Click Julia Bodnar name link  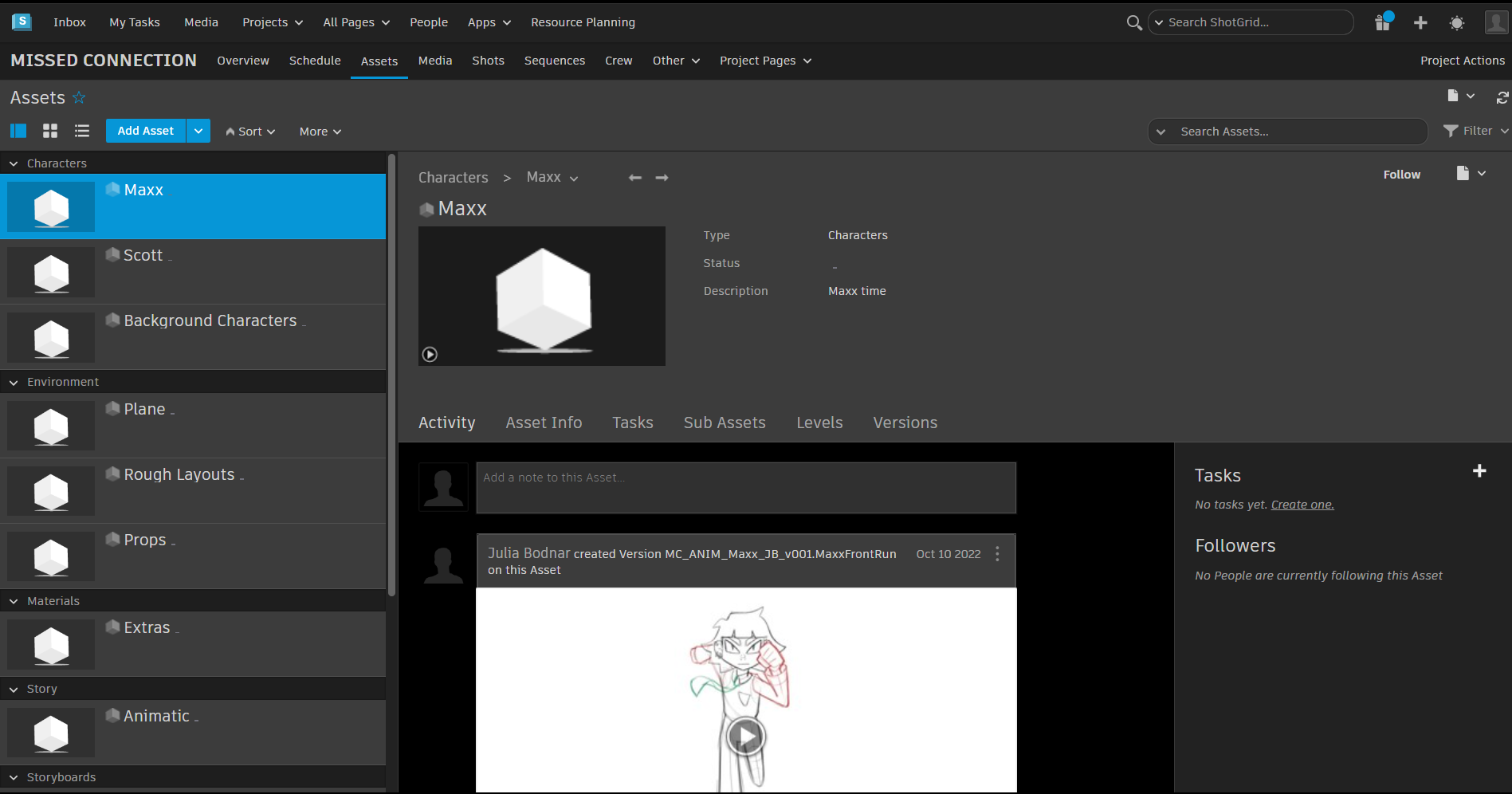tap(529, 553)
